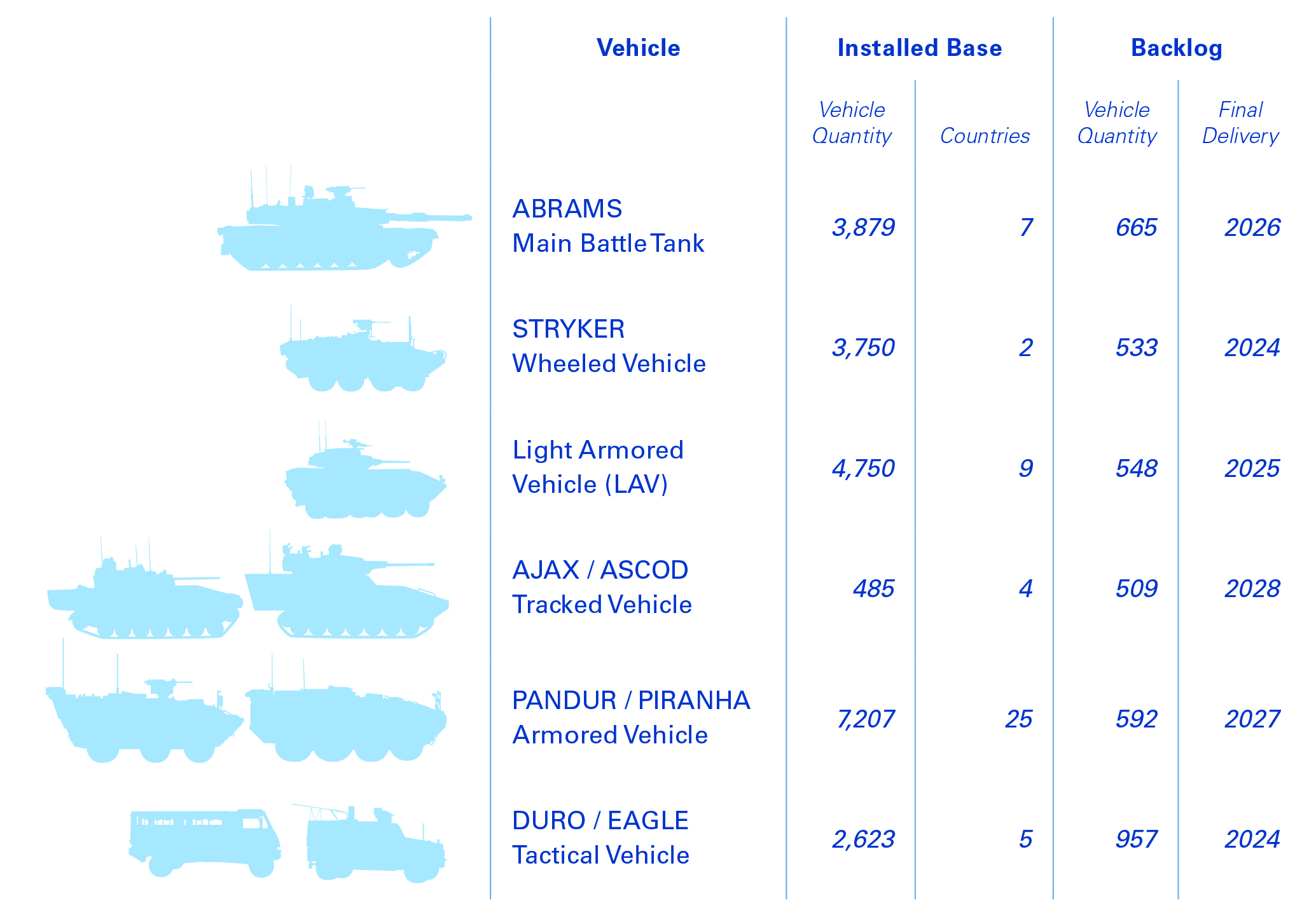Click the ABRAMS Main Battle Tank label
Viewport: 1309px width, 924px height.
(608, 226)
